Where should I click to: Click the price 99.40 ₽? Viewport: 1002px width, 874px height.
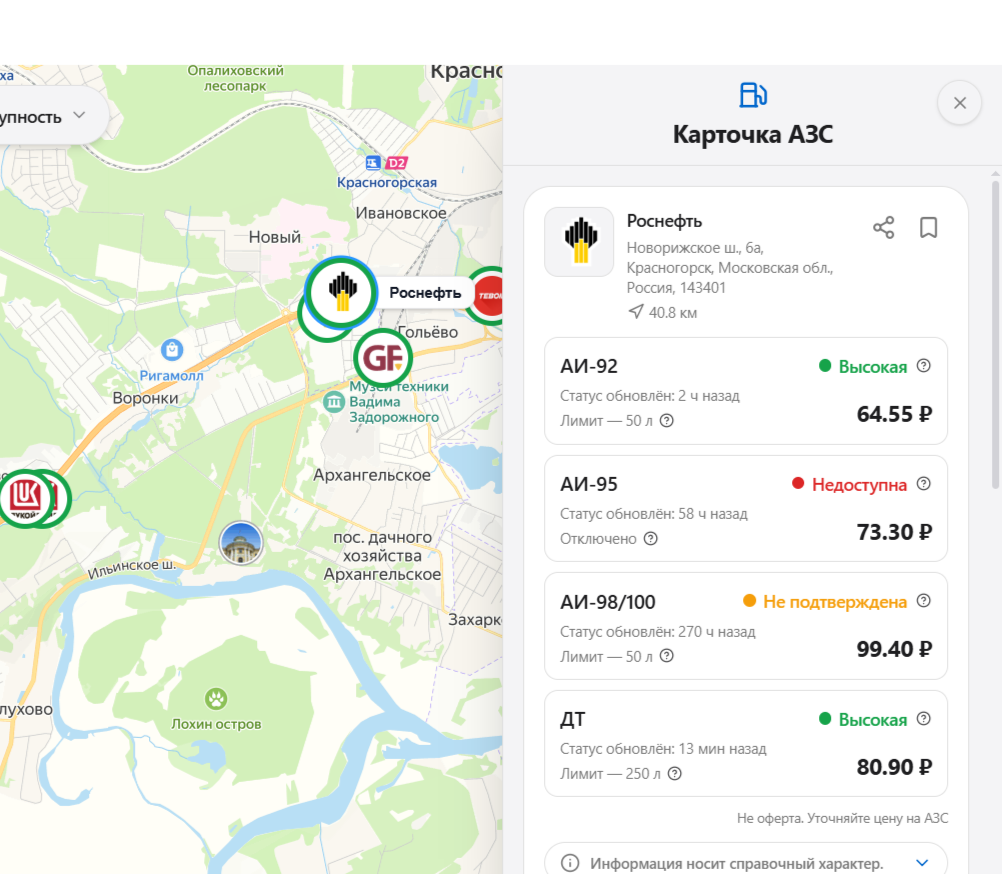click(894, 649)
